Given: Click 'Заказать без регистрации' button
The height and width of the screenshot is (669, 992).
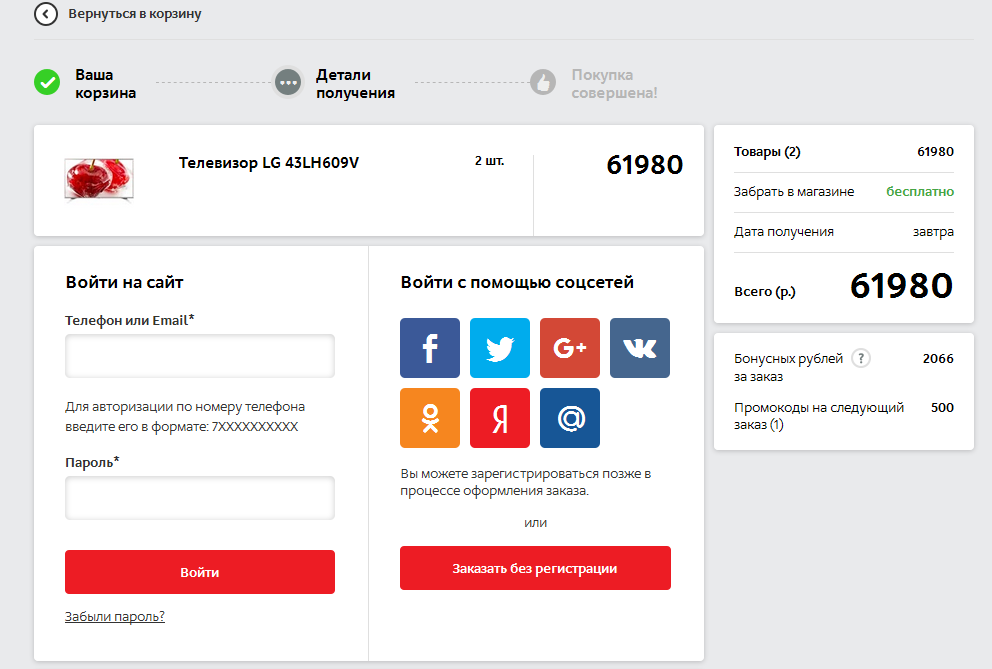Looking at the screenshot, I should click(x=535, y=568).
